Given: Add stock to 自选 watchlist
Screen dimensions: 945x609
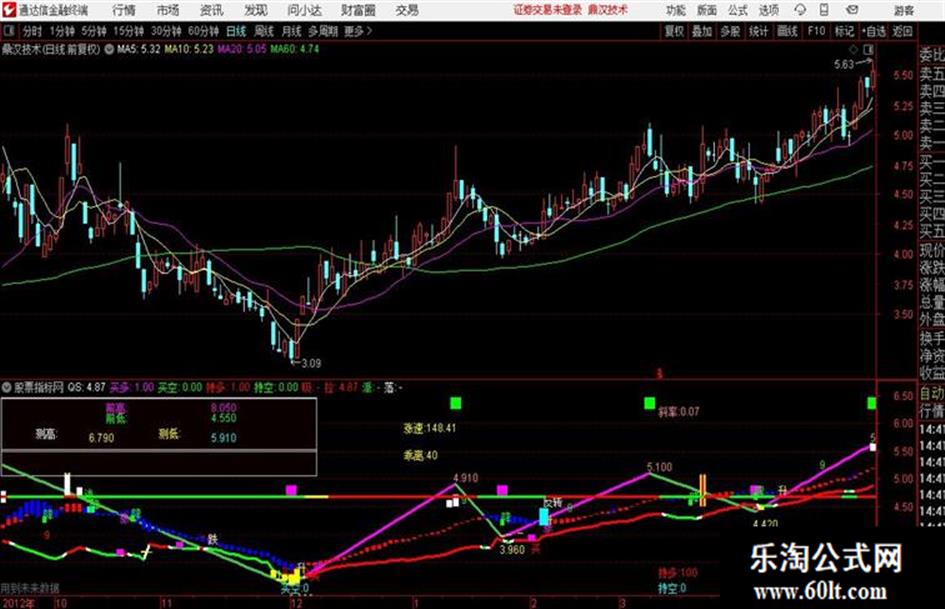Looking at the screenshot, I should (x=874, y=31).
